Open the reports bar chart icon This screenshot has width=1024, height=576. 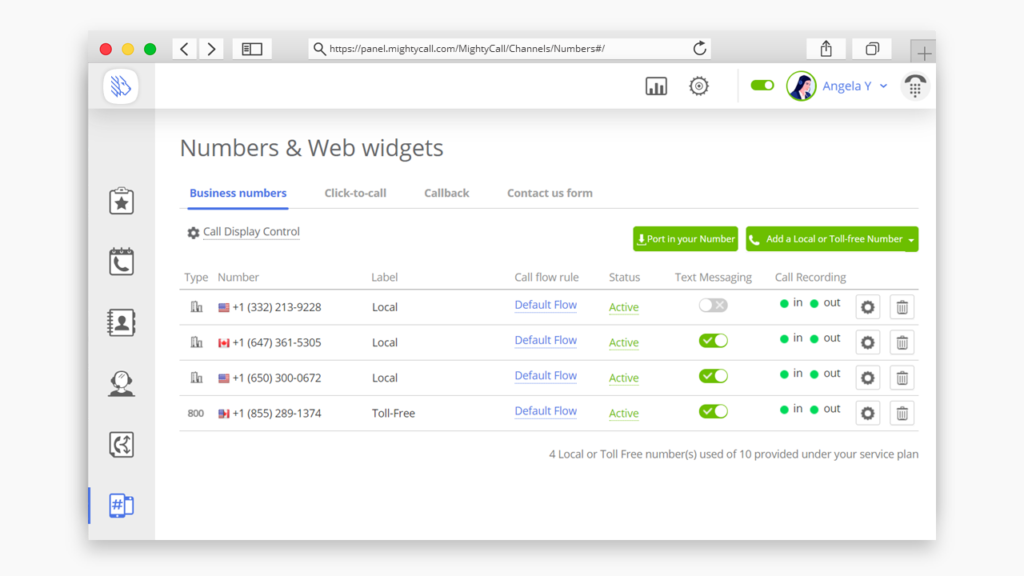(x=656, y=87)
